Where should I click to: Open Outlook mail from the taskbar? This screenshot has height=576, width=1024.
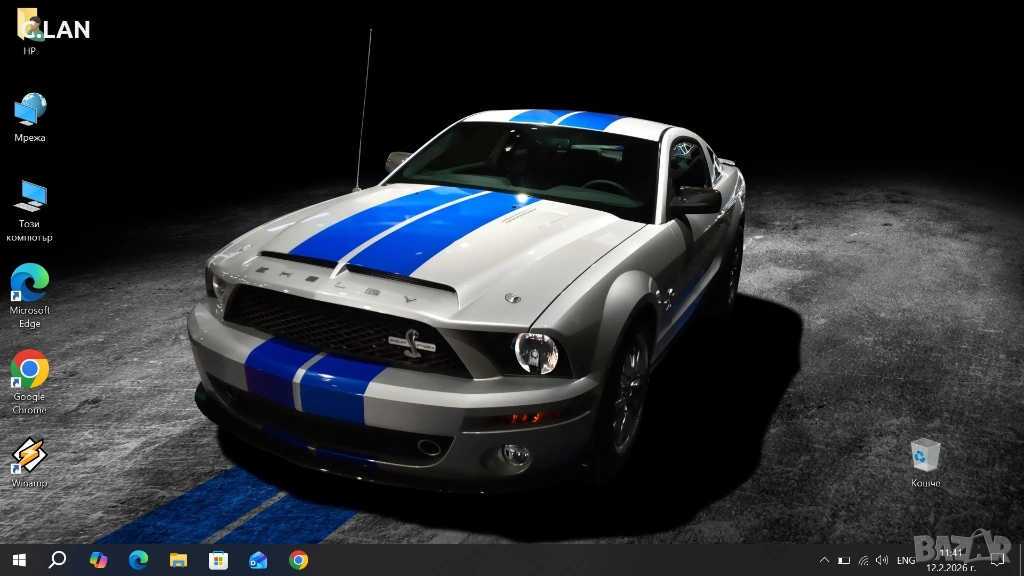tap(258, 560)
